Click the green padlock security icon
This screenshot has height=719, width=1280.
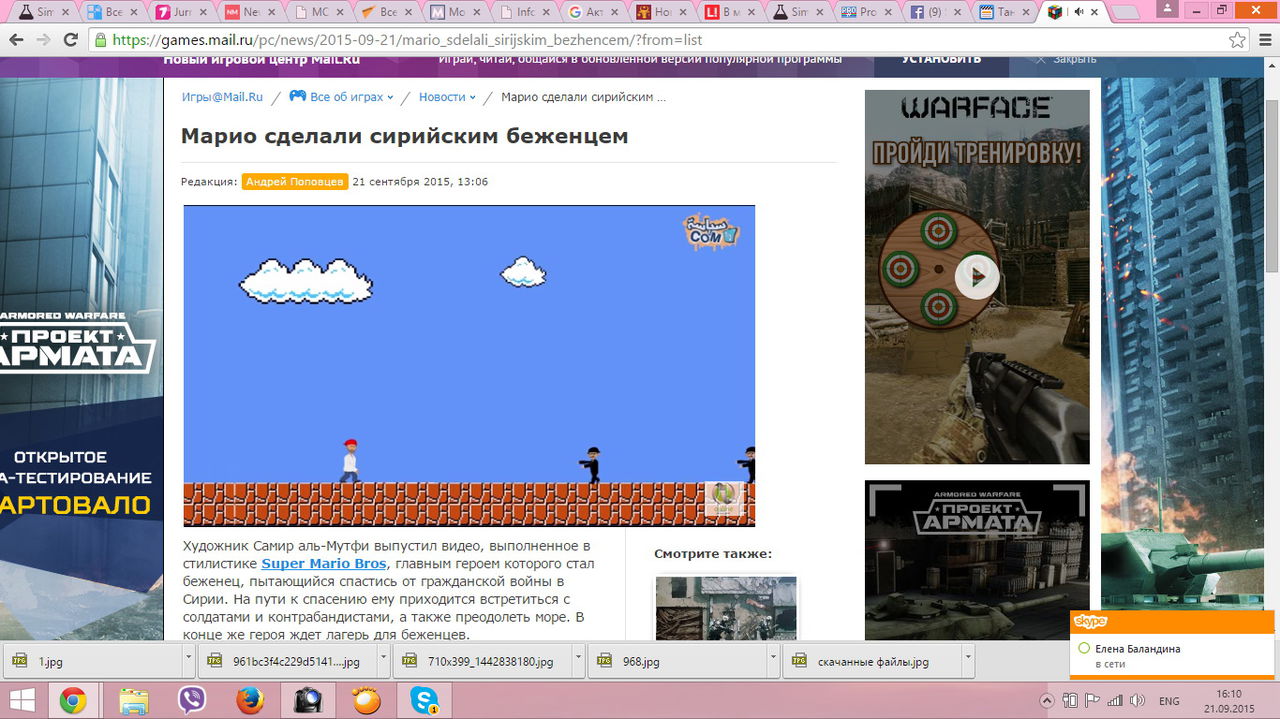pos(100,40)
